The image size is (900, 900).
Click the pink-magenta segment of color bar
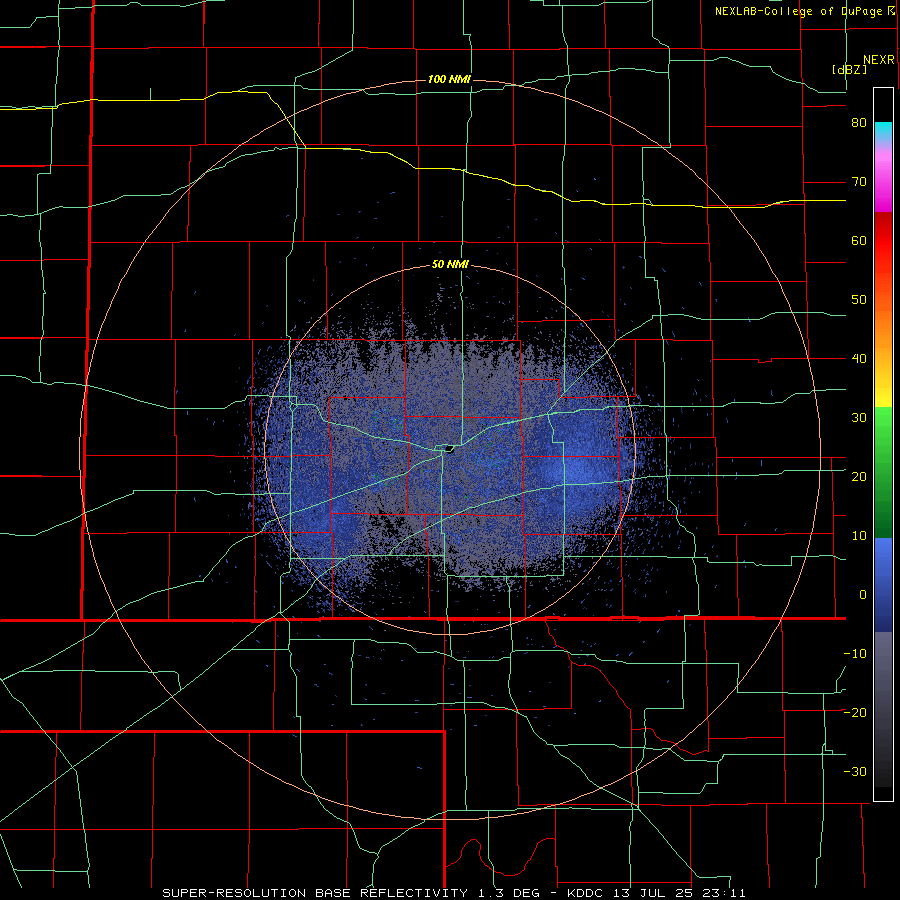(883, 177)
